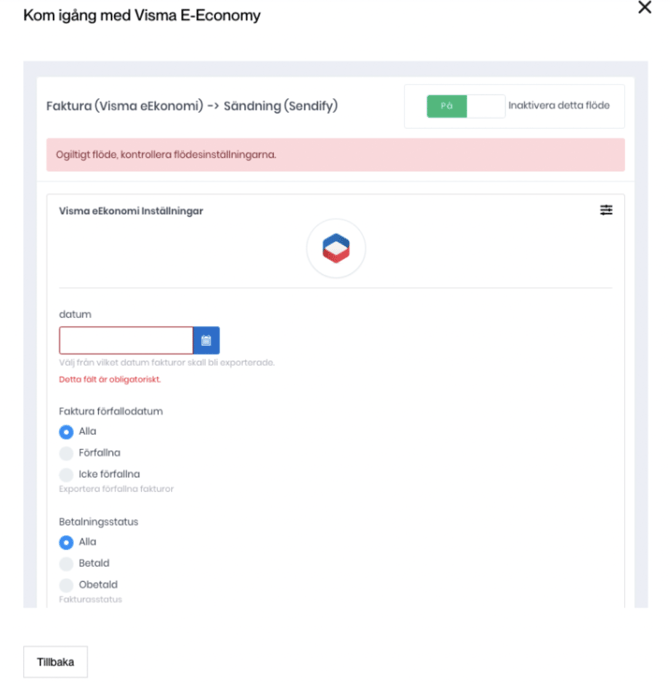670x682 pixels.
Task: Select Alla under Betalningsstatus
Action: coord(67,542)
